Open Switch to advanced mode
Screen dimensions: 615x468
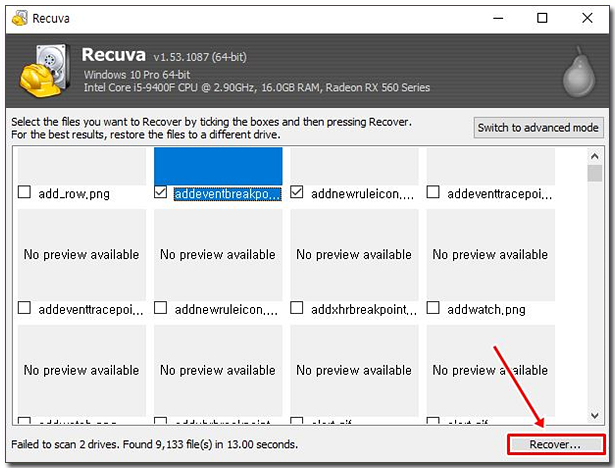click(538, 127)
